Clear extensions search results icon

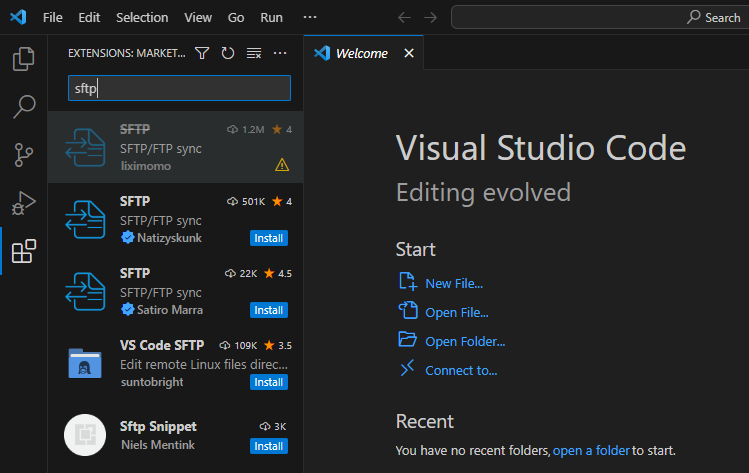(254, 53)
